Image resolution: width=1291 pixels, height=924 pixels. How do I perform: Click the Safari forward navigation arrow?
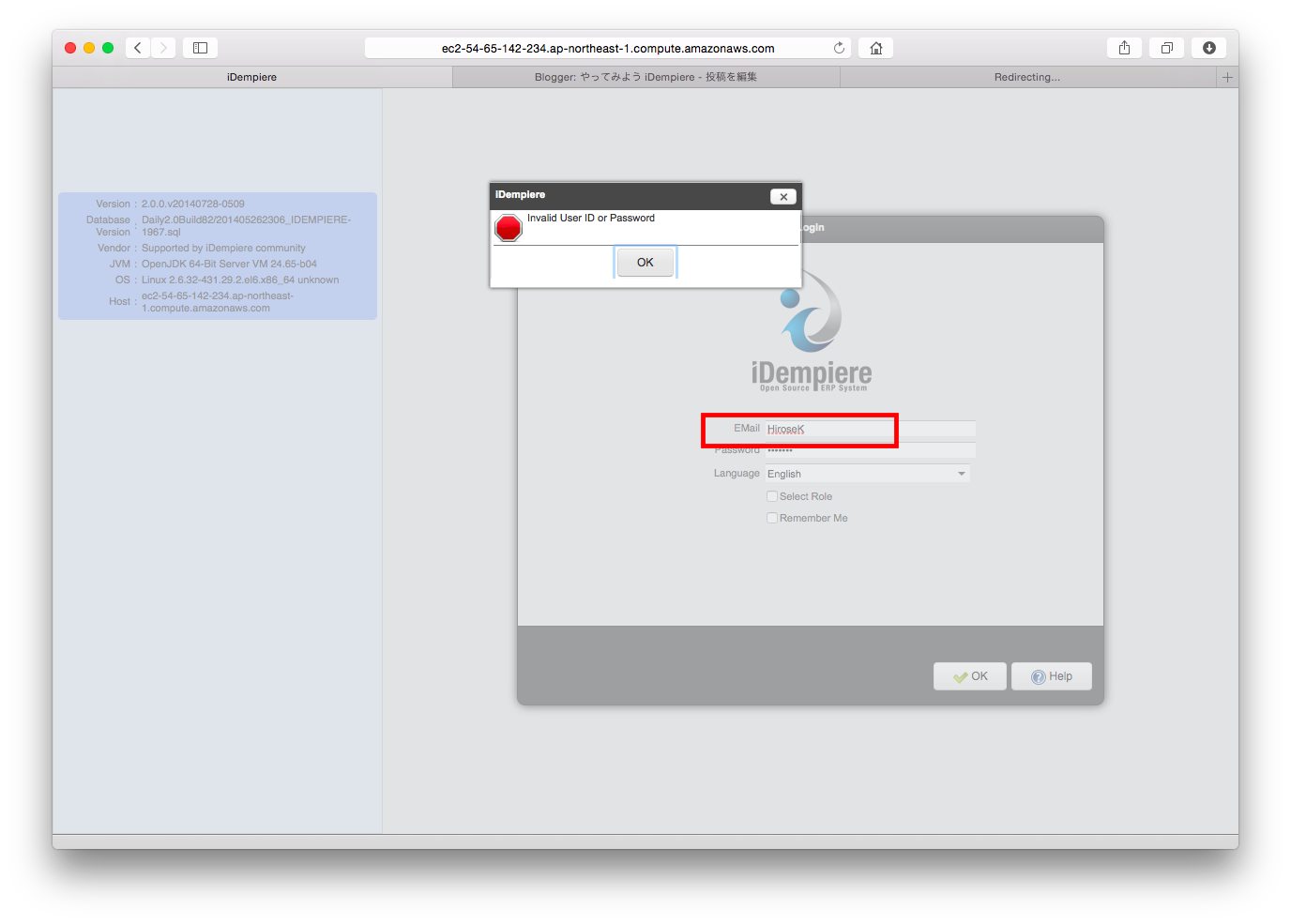point(163,48)
